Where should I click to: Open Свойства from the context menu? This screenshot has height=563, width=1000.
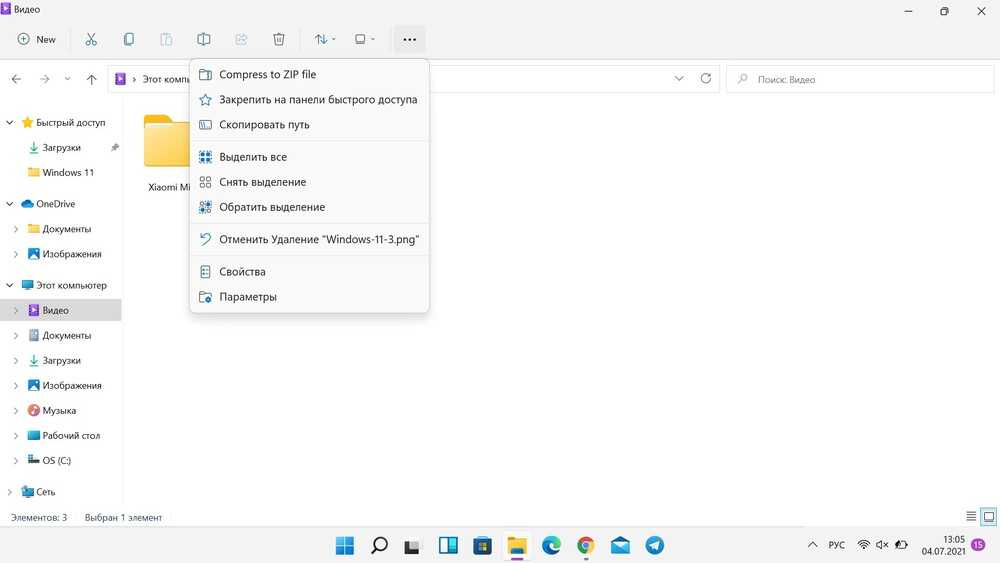(242, 271)
